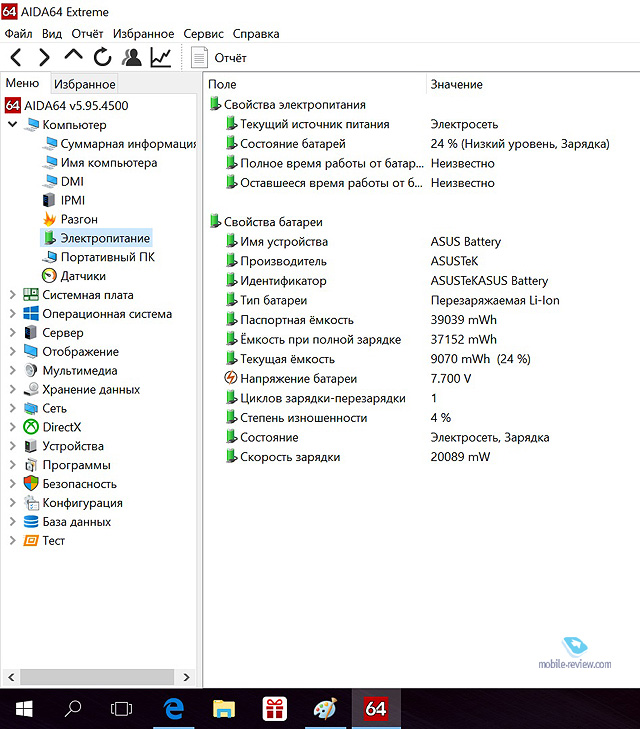640x729 pixels.
Task: Click the speaker icon for Мультимедиа
Action: [31, 371]
